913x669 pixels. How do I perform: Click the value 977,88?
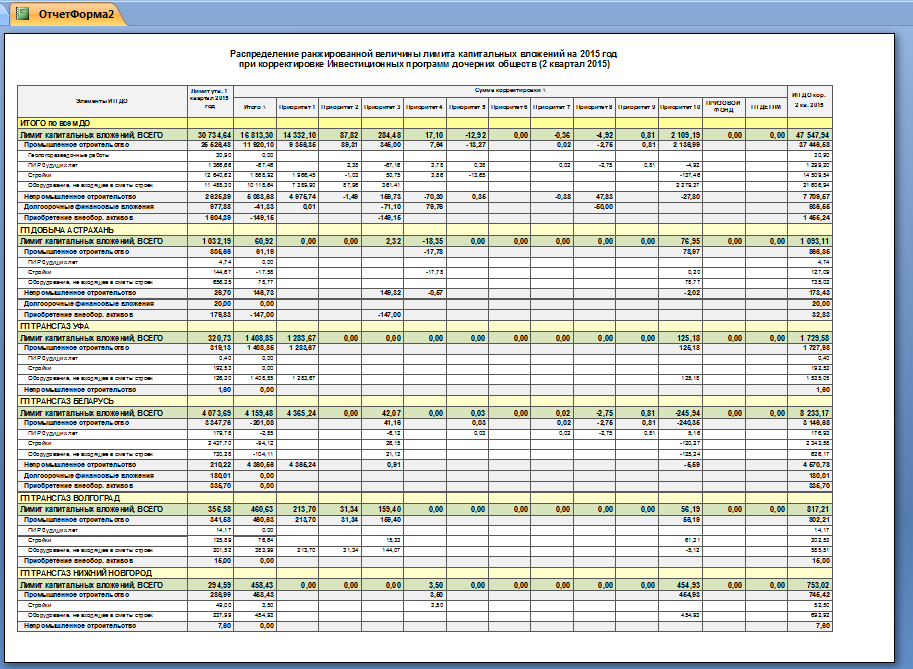click(x=220, y=207)
